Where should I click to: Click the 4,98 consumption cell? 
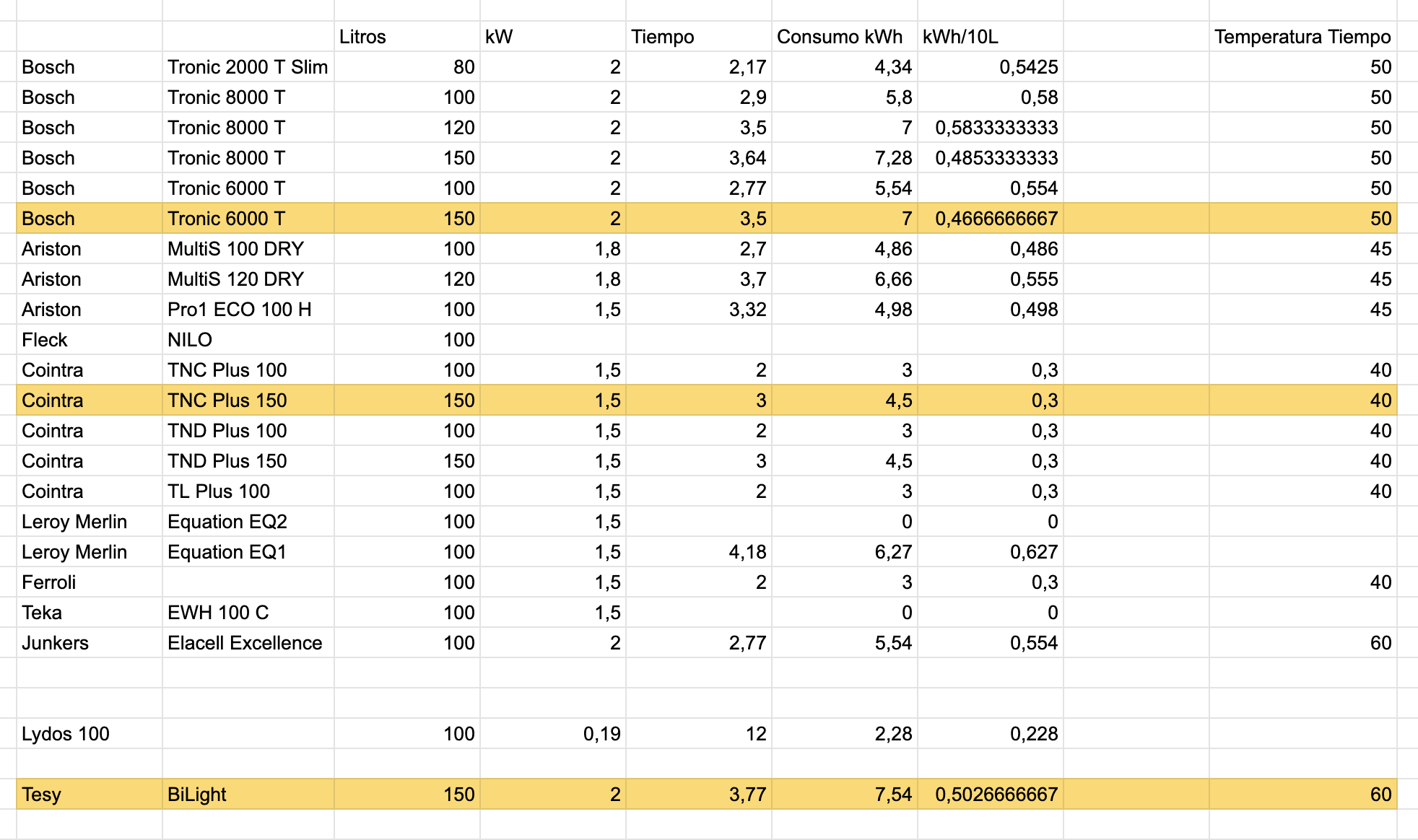[x=845, y=310]
